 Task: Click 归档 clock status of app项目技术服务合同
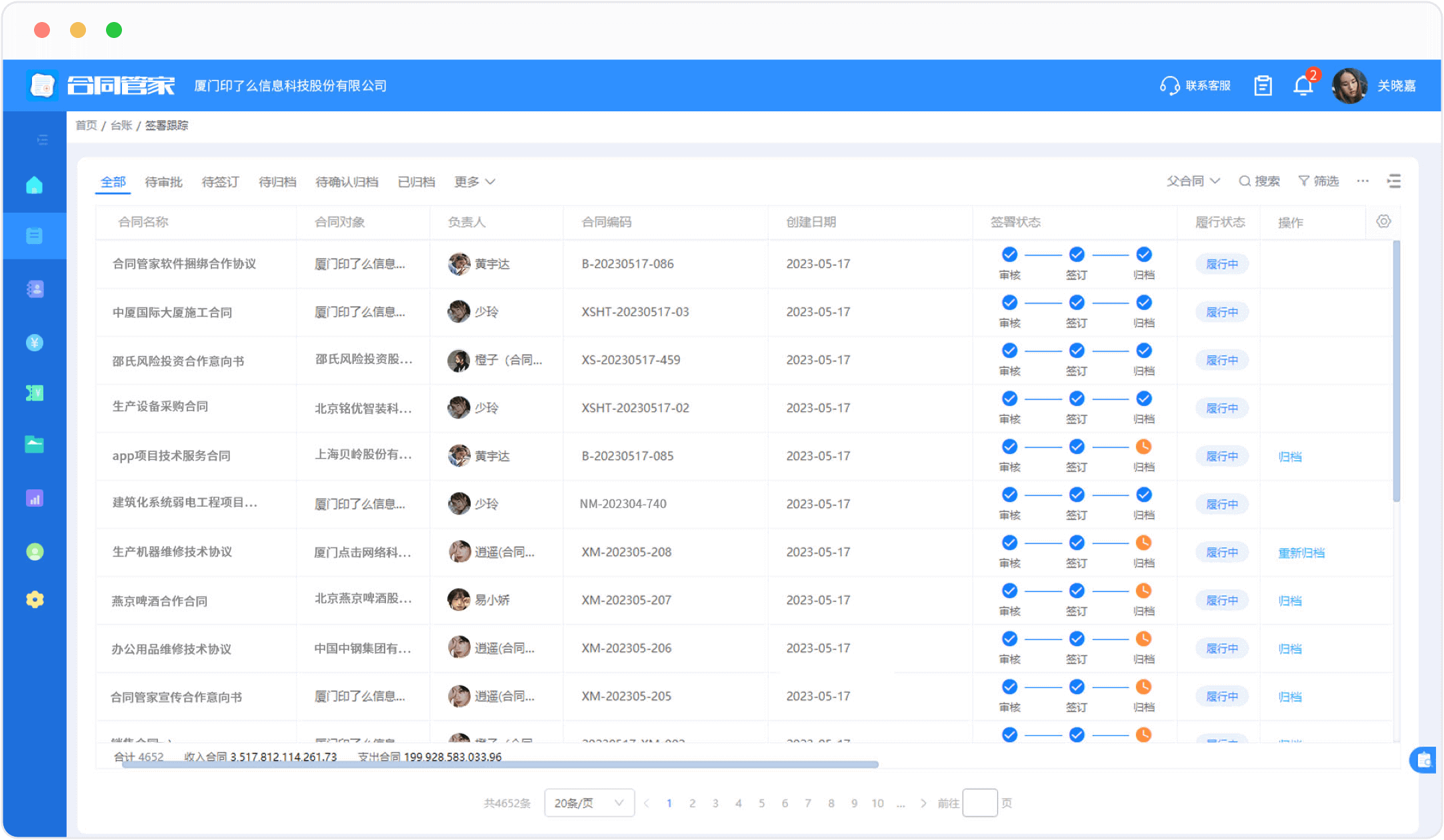click(x=1144, y=447)
